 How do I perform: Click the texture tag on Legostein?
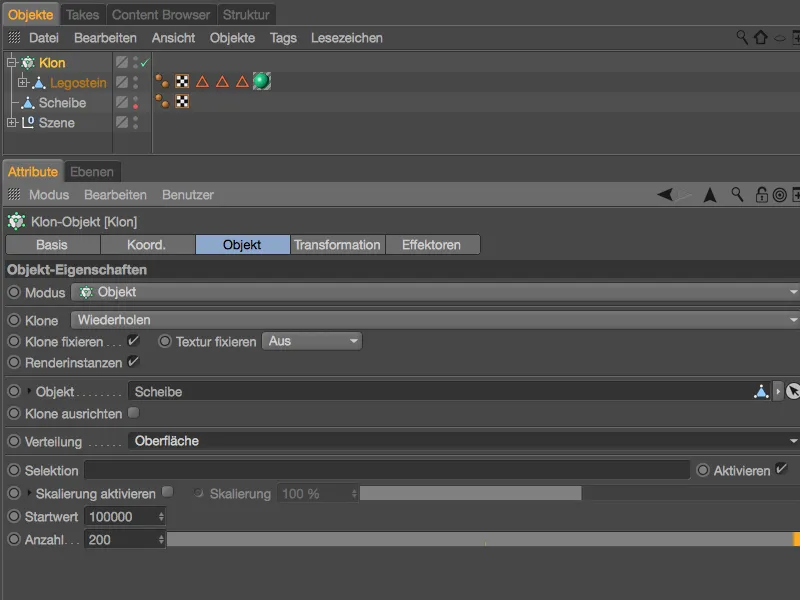point(182,82)
